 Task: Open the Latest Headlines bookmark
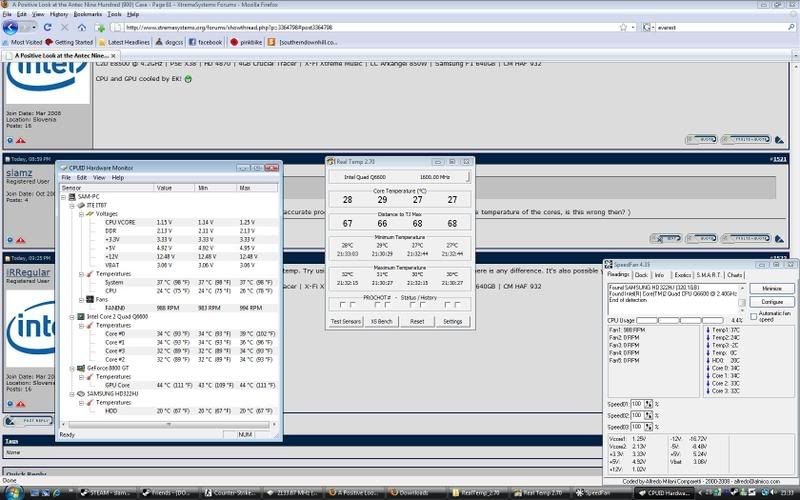point(124,42)
